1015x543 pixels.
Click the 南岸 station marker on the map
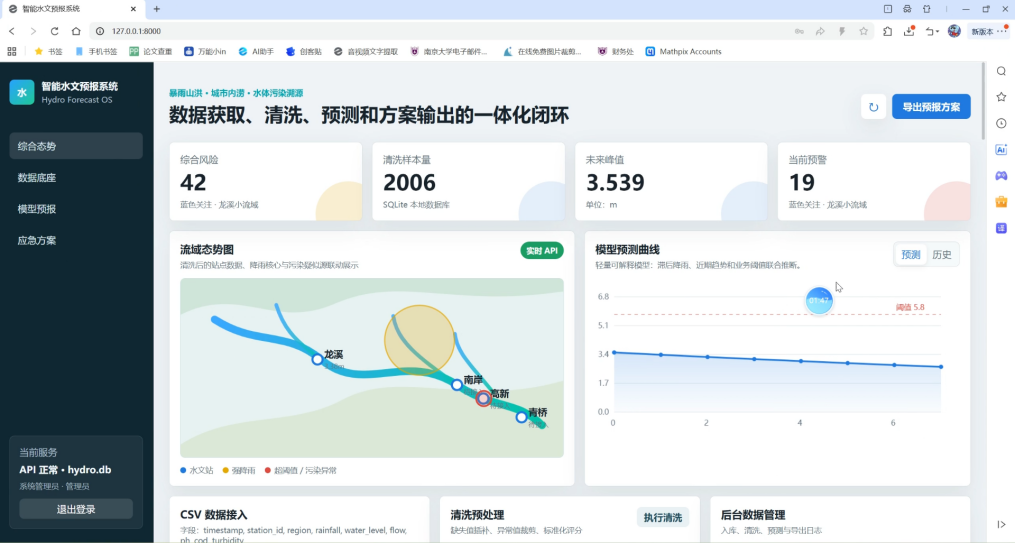coord(456,384)
